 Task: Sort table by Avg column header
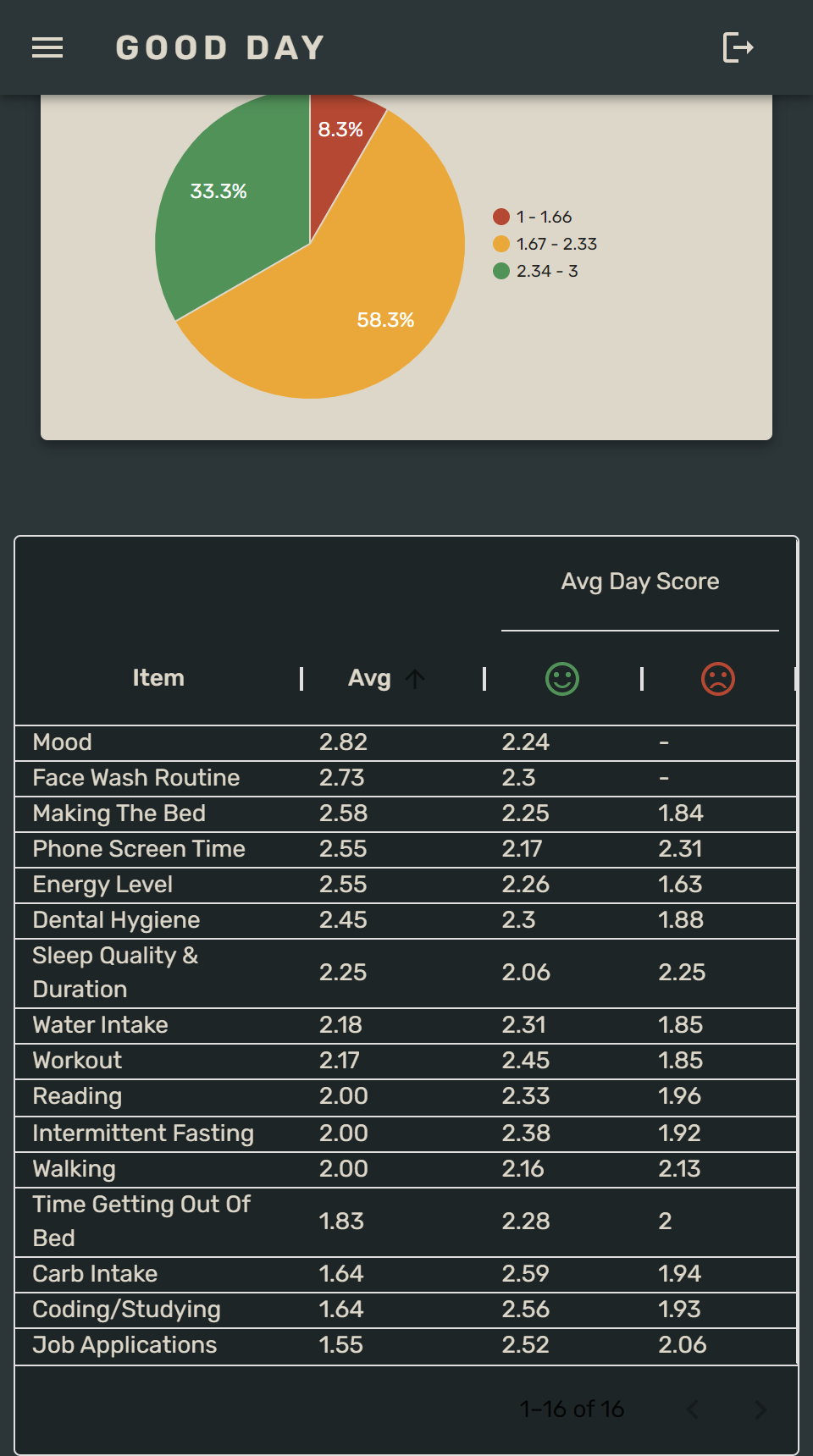(x=369, y=678)
